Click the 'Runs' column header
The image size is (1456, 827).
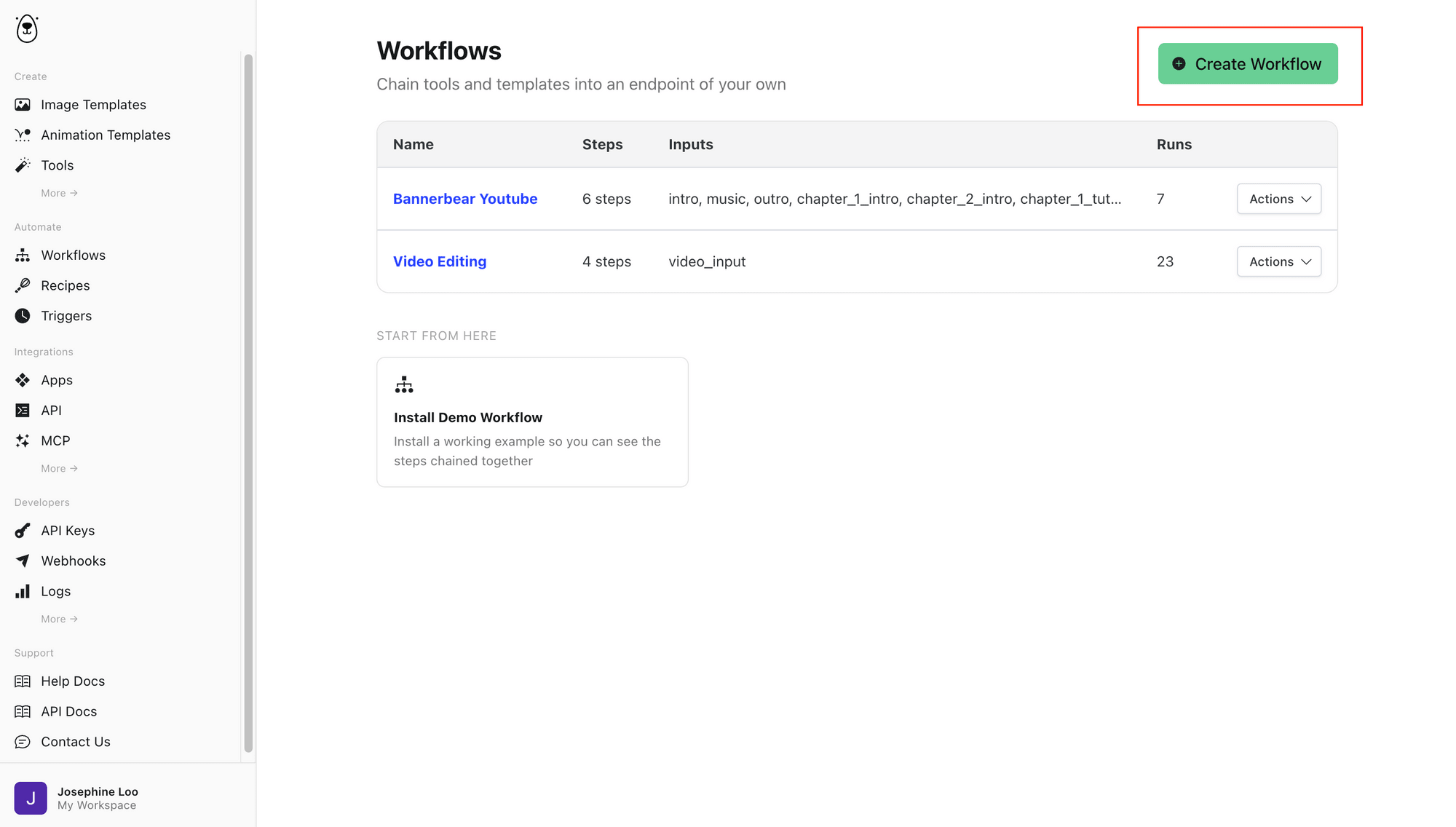[x=1174, y=144]
